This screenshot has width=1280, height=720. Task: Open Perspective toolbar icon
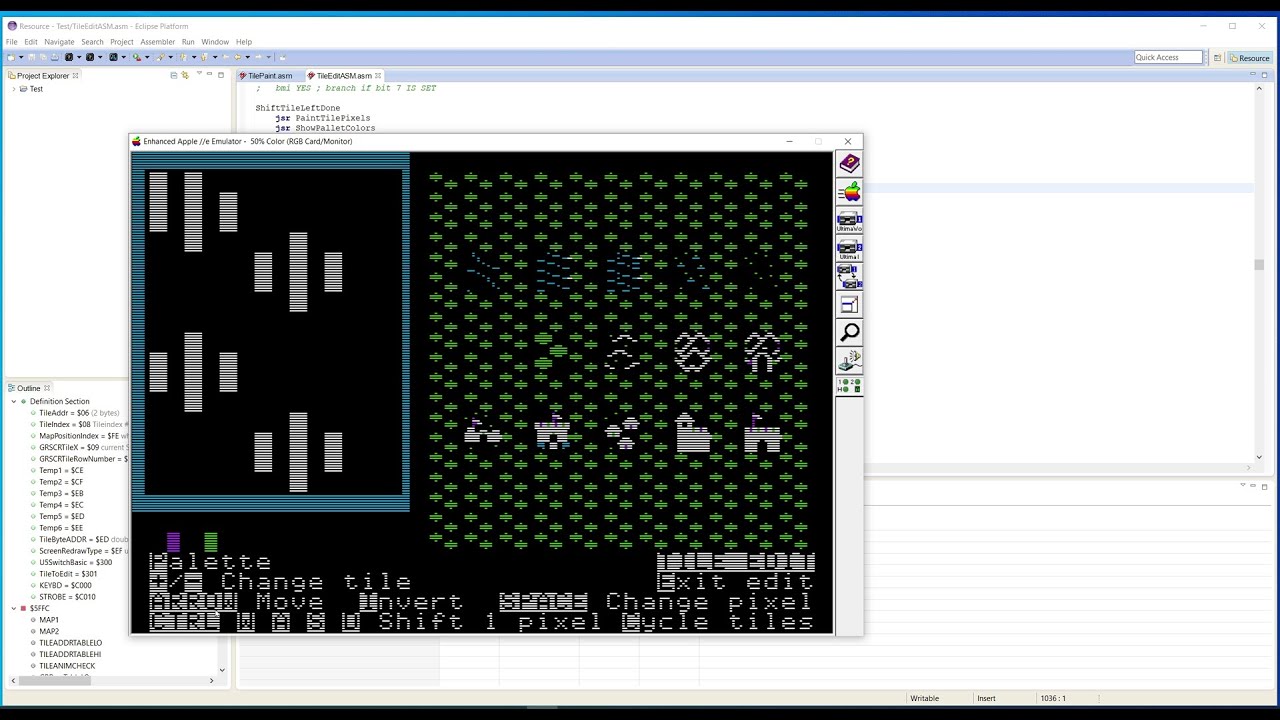(x=1217, y=58)
